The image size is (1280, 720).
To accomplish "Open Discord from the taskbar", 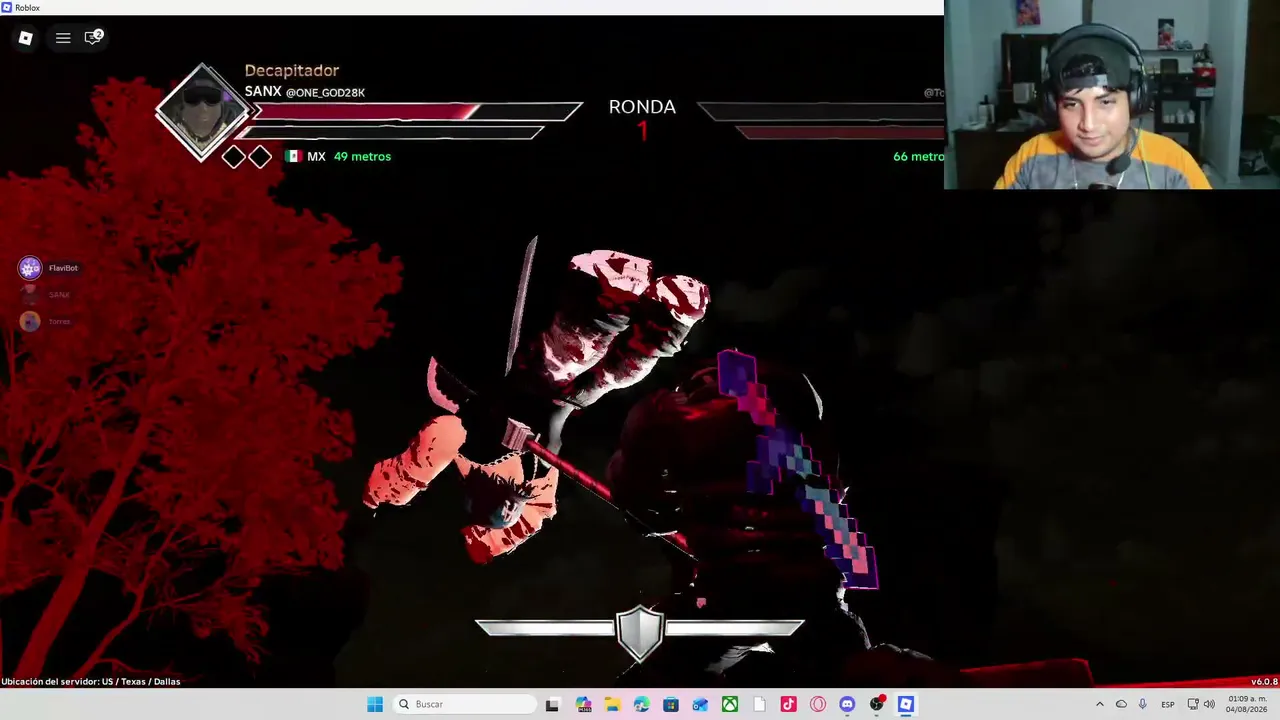I will [x=847, y=704].
